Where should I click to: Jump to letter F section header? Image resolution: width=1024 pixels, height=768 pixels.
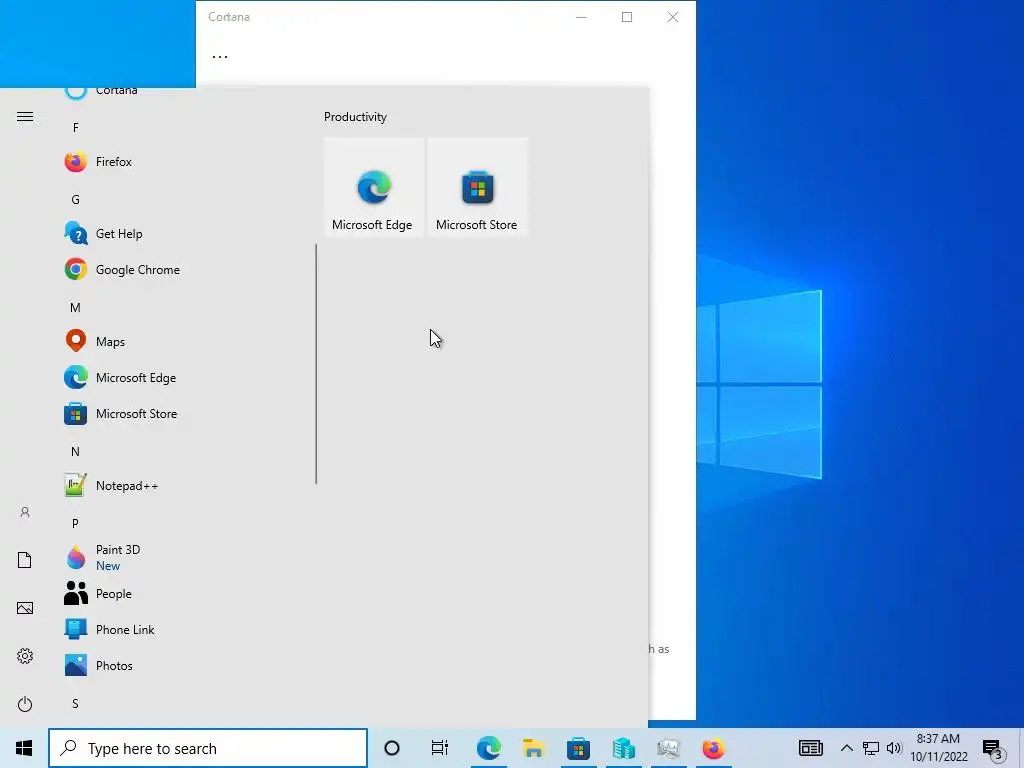(x=76, y=128)
